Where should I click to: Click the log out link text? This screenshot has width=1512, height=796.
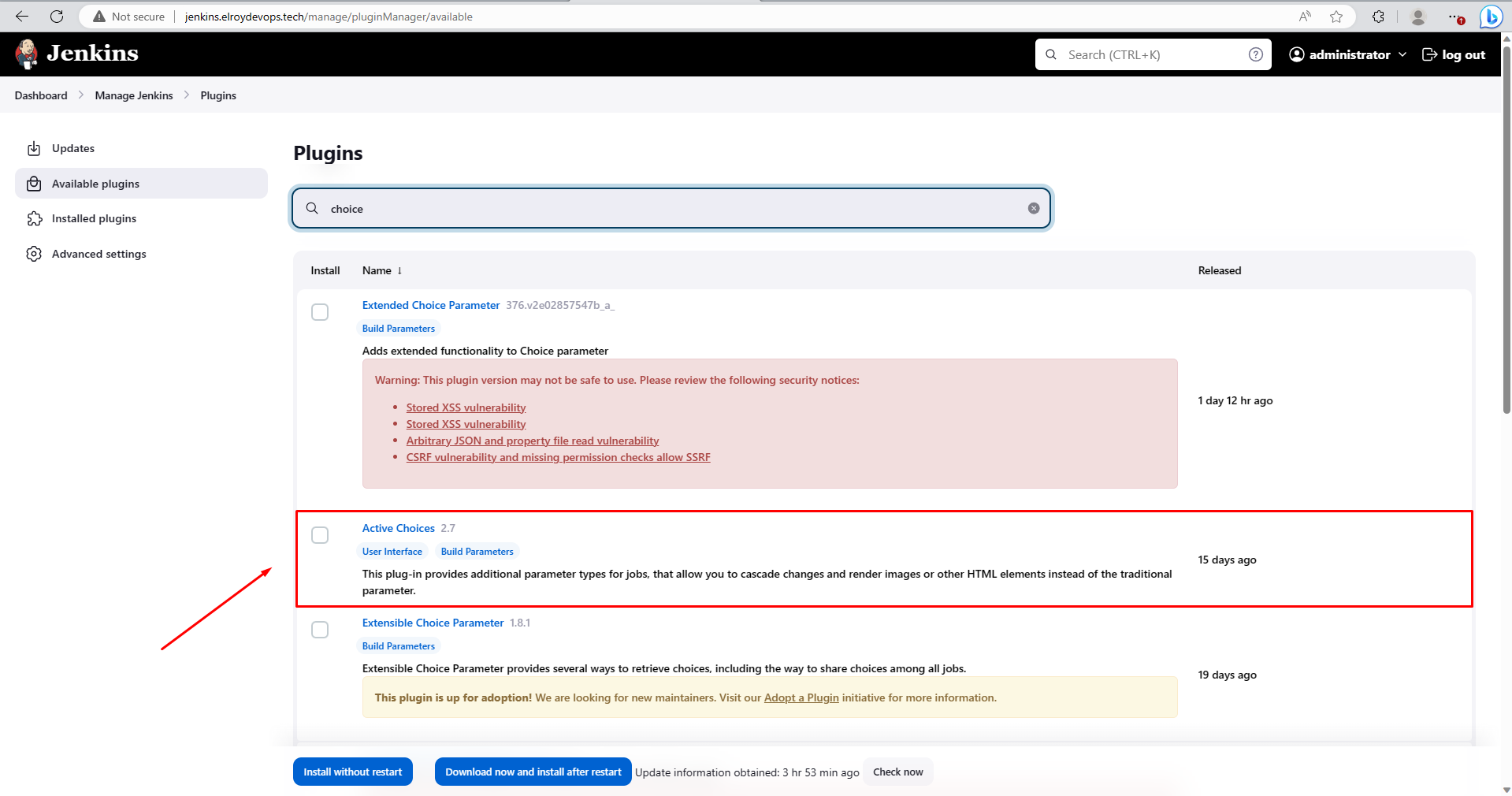[1463, 54]
